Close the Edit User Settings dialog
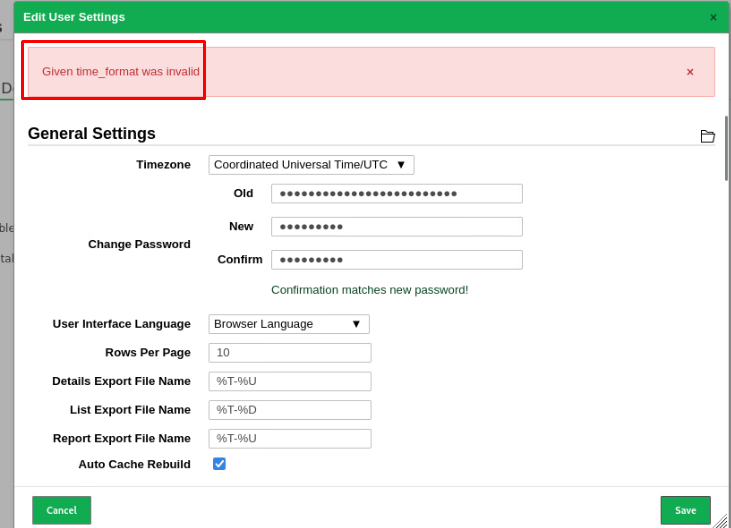The height and width of the screenshot is (528, 731). click(713, 17)
